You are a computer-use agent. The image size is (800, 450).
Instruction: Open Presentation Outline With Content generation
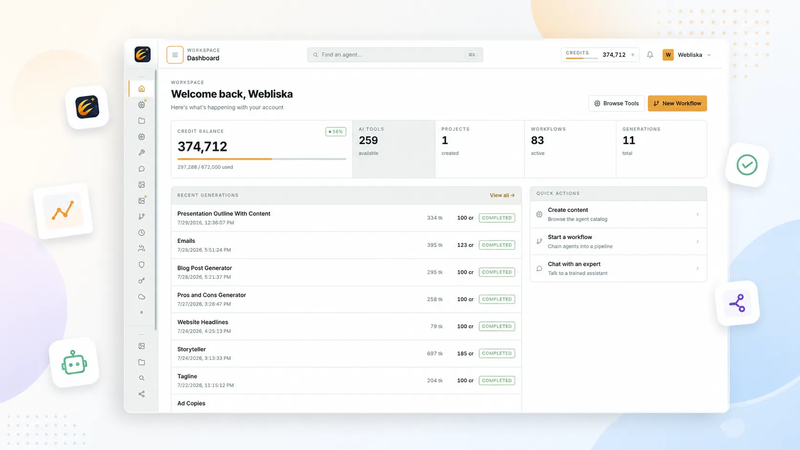[346, 218]
